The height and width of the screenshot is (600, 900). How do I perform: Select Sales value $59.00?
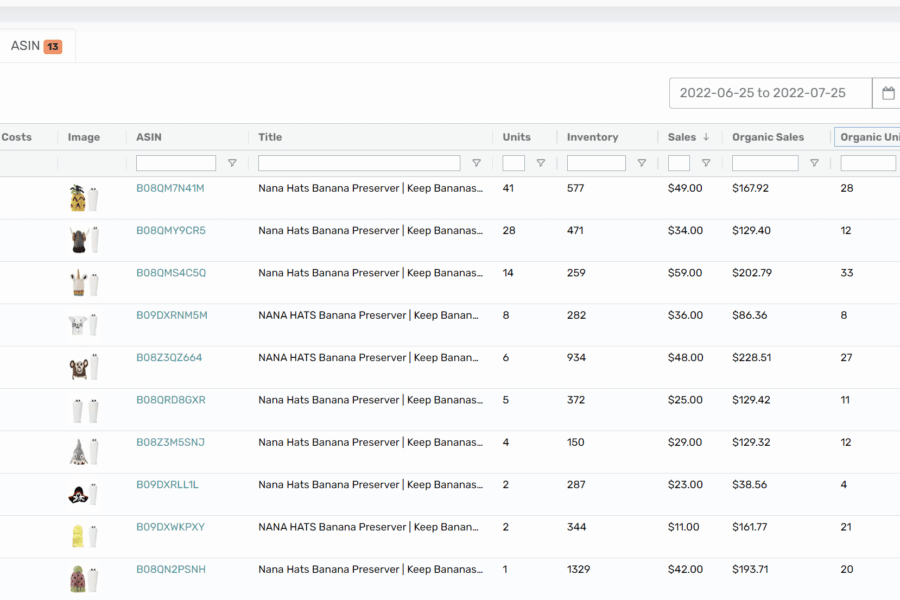pos(685,273)
